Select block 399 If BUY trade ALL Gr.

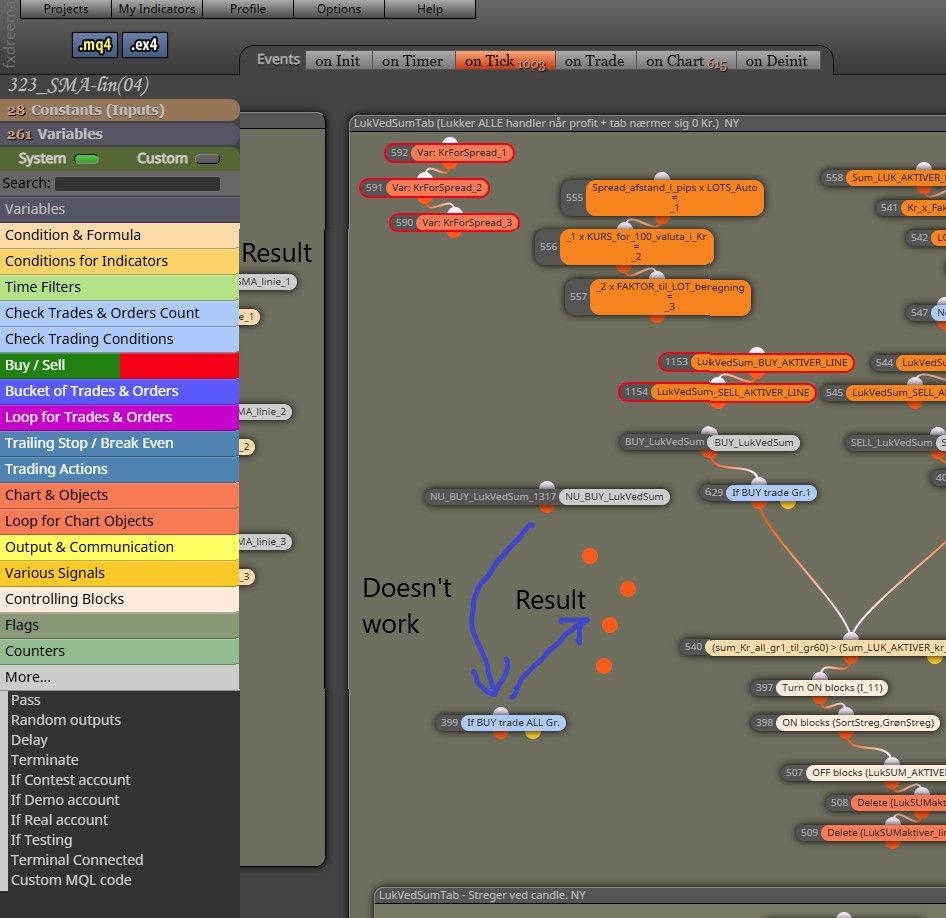500,723
